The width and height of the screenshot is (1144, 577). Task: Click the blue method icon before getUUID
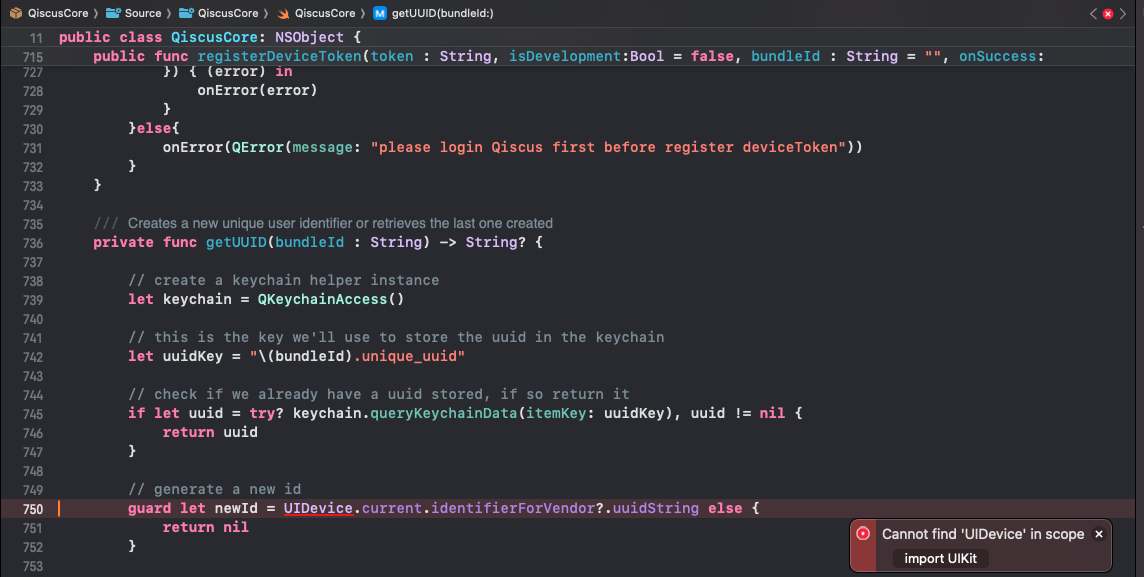pos(380,13)
